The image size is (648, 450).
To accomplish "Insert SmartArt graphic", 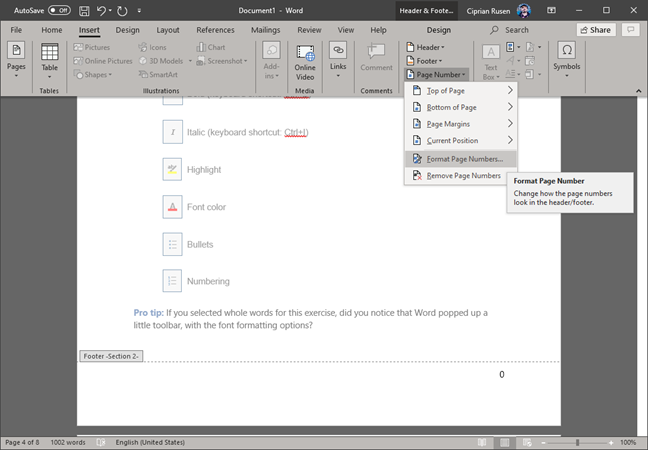I will (x=158, y=74).
